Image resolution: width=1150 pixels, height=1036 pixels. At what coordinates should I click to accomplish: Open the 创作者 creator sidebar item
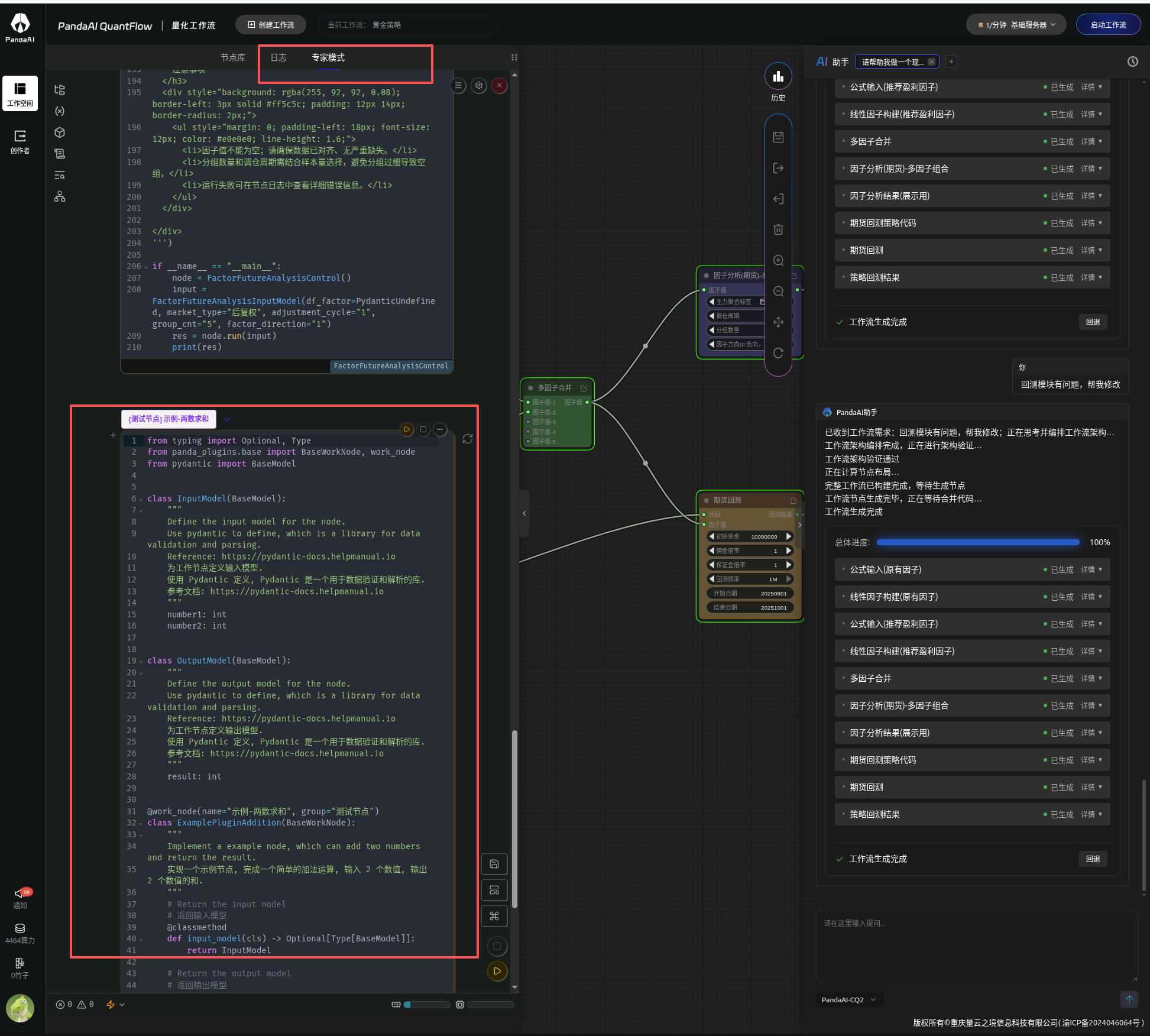point(20,142)
